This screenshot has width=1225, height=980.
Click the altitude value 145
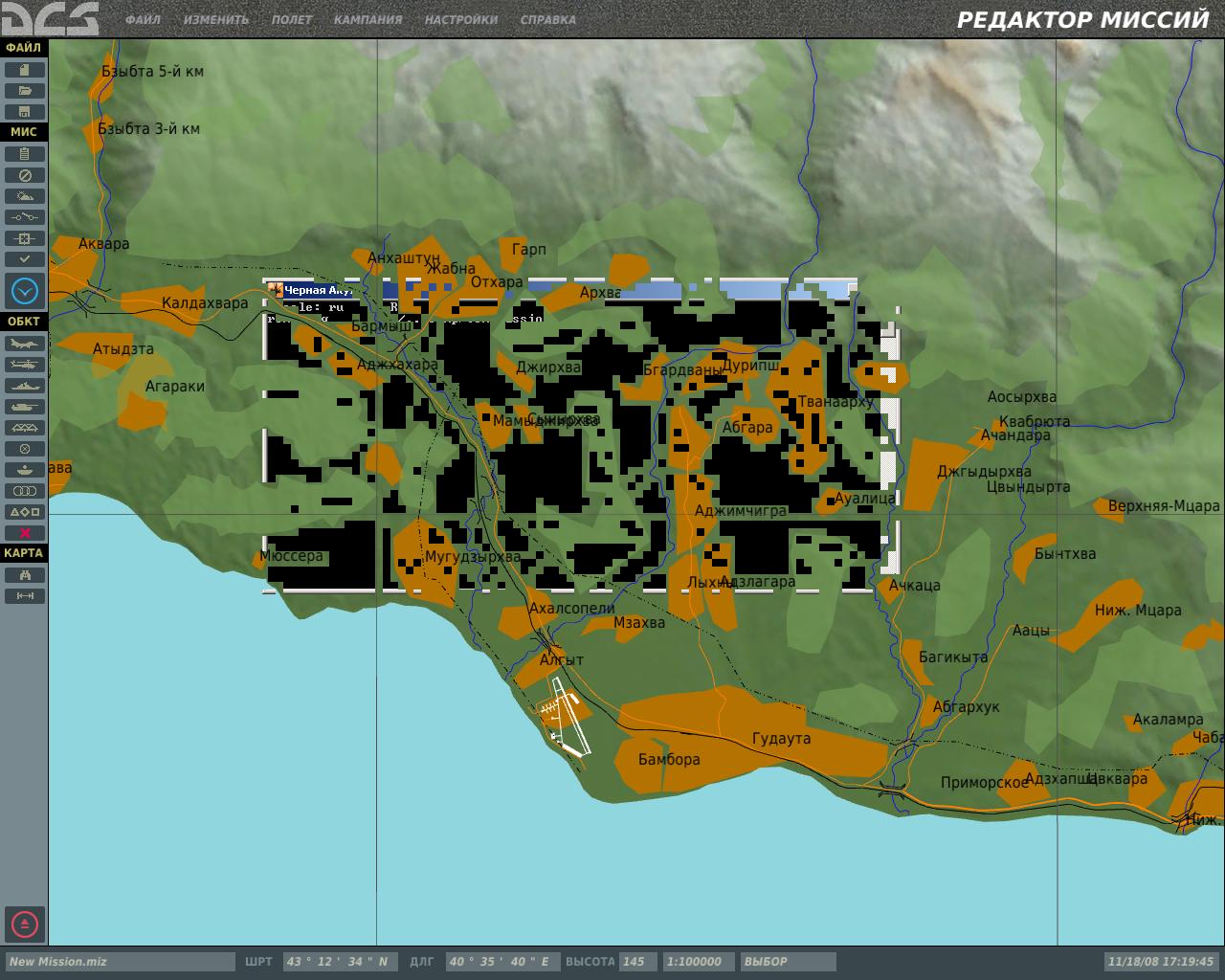point(638,962)
